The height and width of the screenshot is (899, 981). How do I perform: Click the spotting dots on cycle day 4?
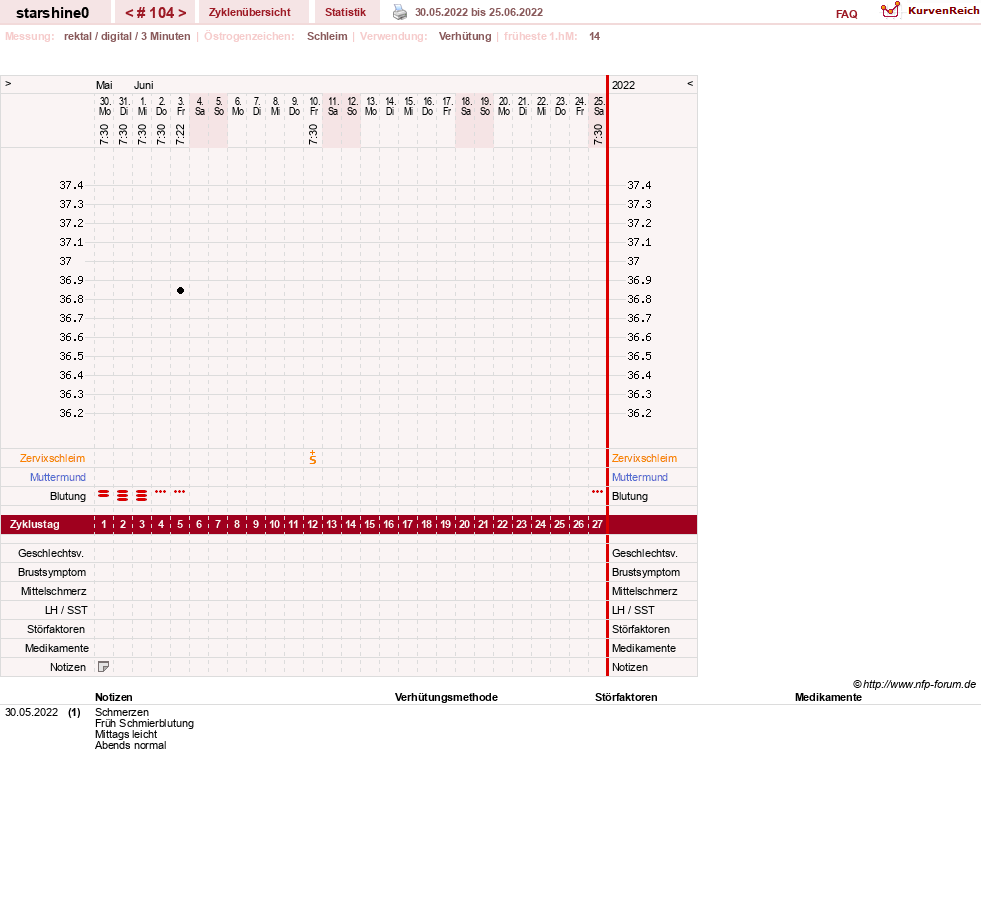point(161,492)
